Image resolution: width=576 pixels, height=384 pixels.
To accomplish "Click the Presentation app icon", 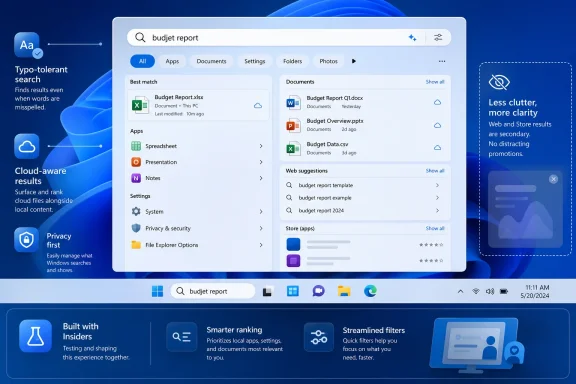I will click(x=136, y=162).
